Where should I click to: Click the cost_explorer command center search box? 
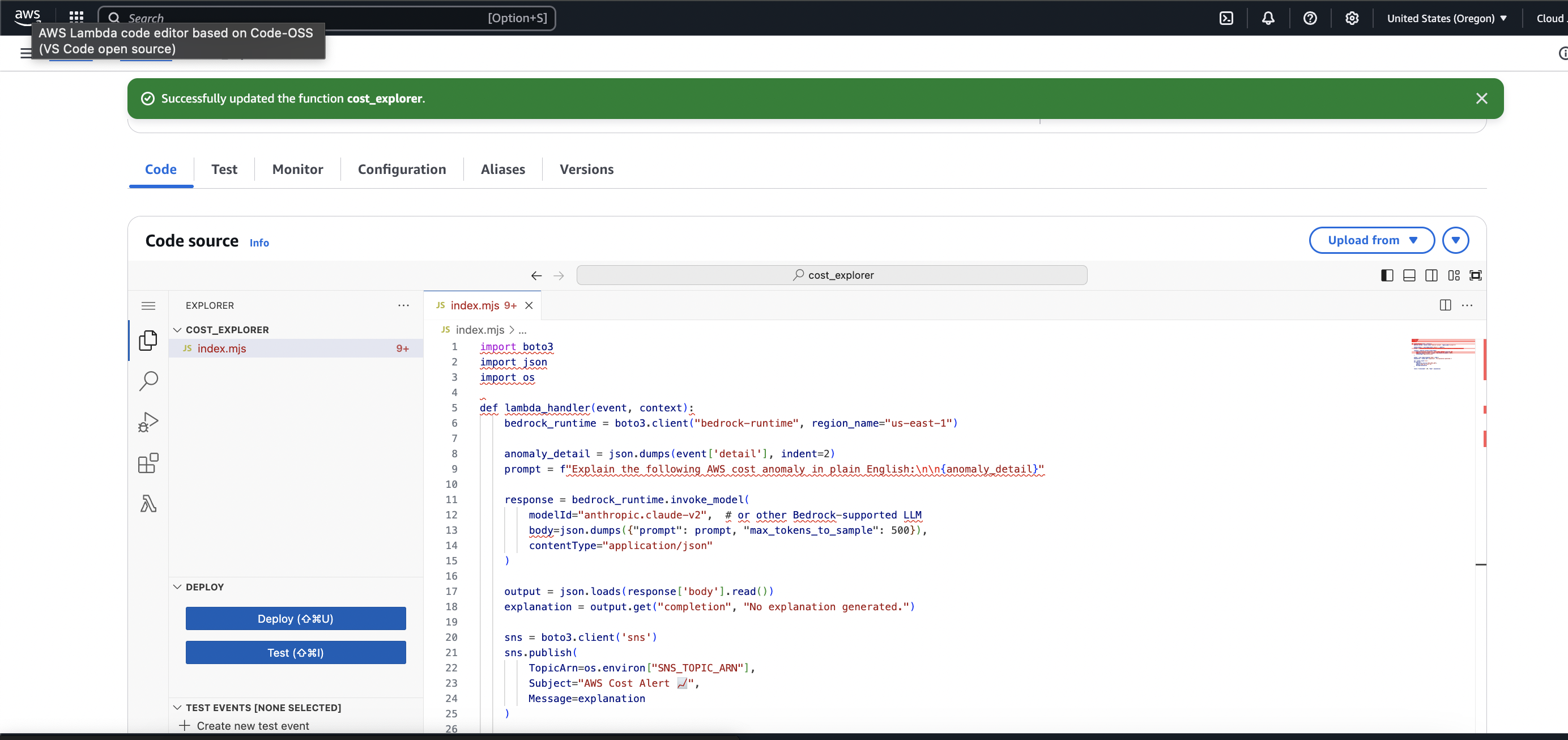coord(832,275)
